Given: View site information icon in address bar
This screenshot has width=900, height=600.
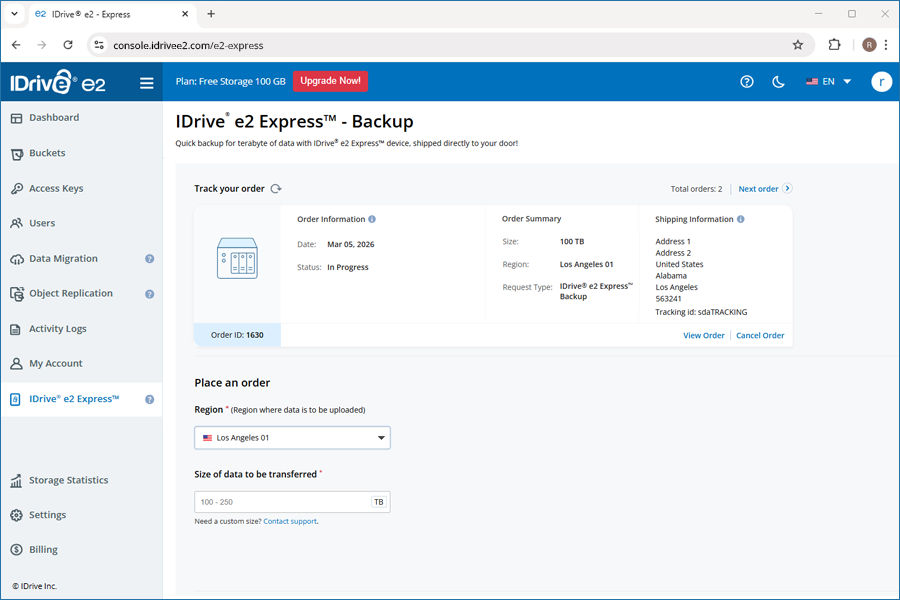Looking at the screenshot, I should 99,45.
